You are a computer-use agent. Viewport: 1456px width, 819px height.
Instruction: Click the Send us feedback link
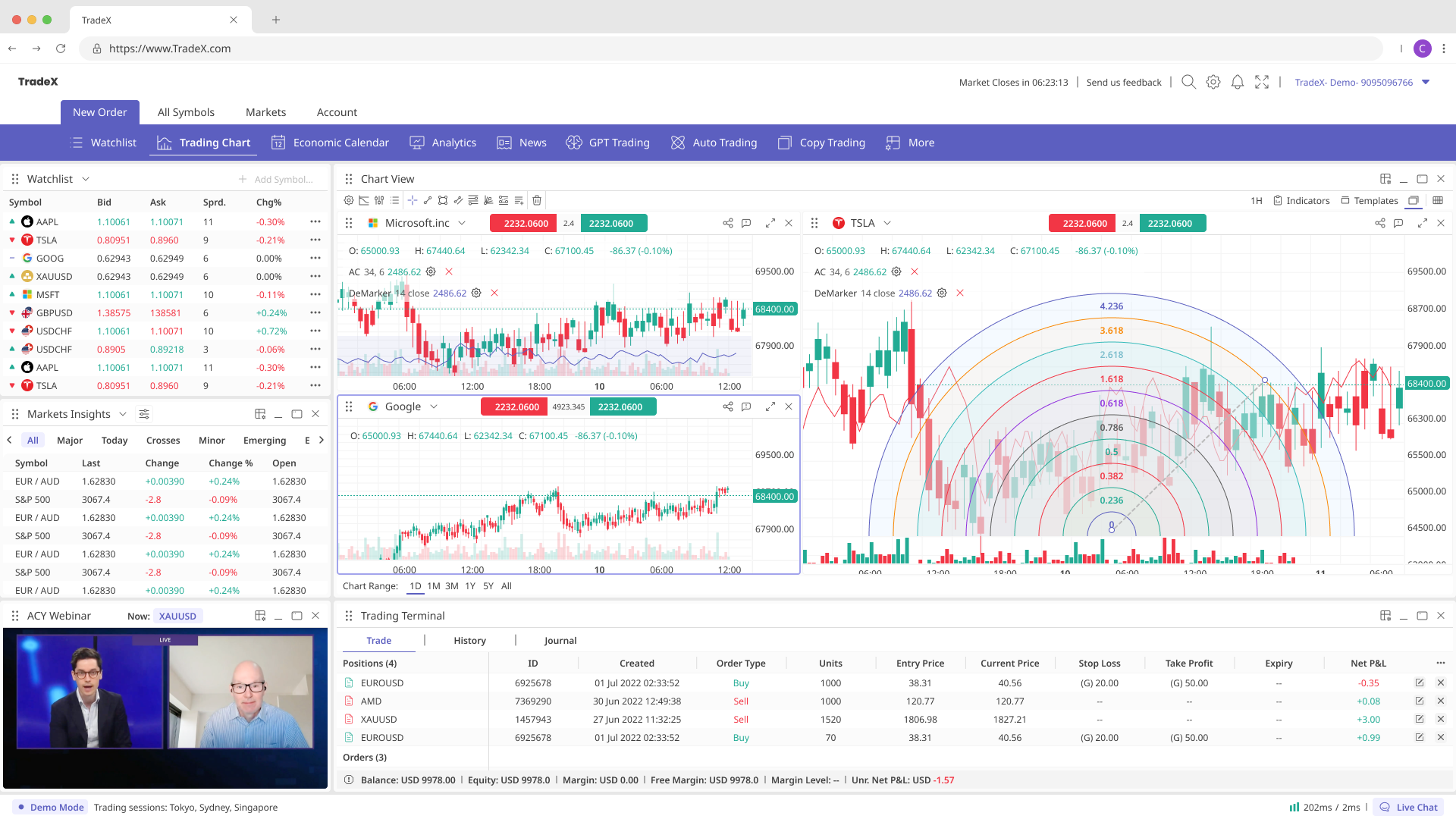pos(1124,82)
